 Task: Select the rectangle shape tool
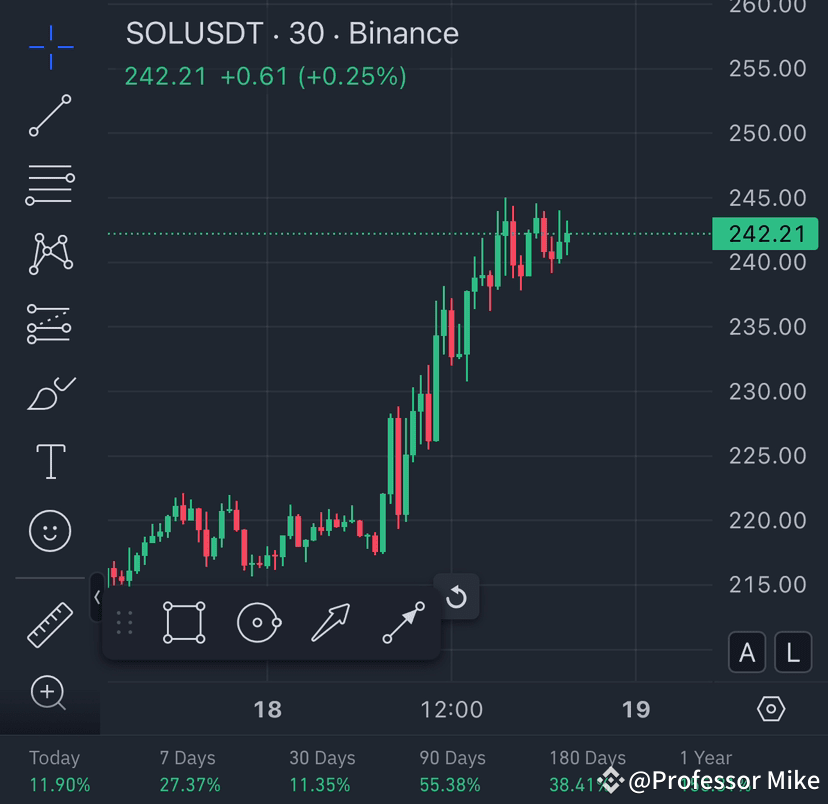(185, 622)
